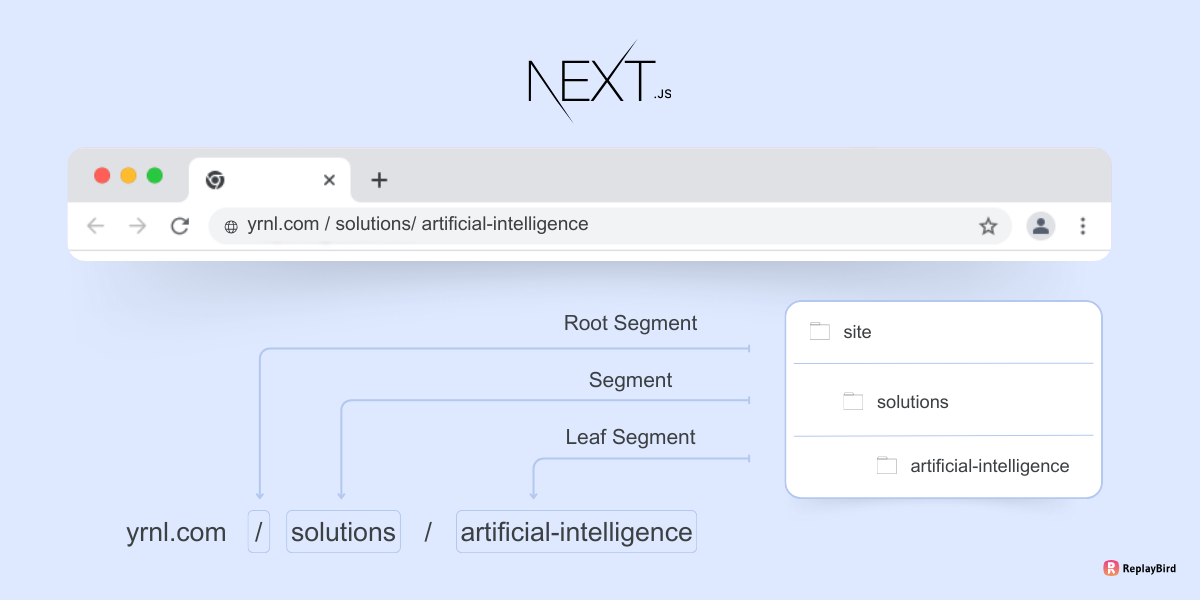Image resolution: width=1200 pixels, height=600 pixels.
Task: Click the globe site info icon
Action: coord(231,226)
